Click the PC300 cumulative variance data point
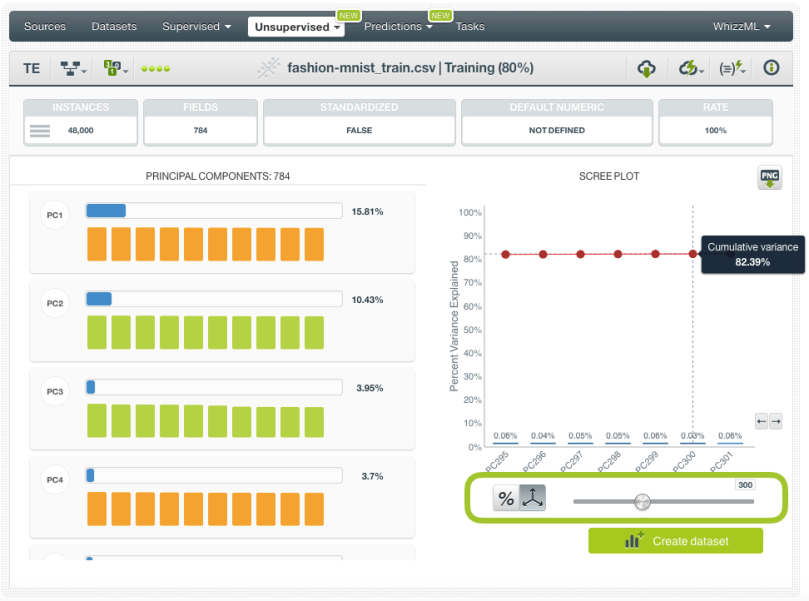The height and width of the screenshot is (601, 809). click(x=693, y=254)
